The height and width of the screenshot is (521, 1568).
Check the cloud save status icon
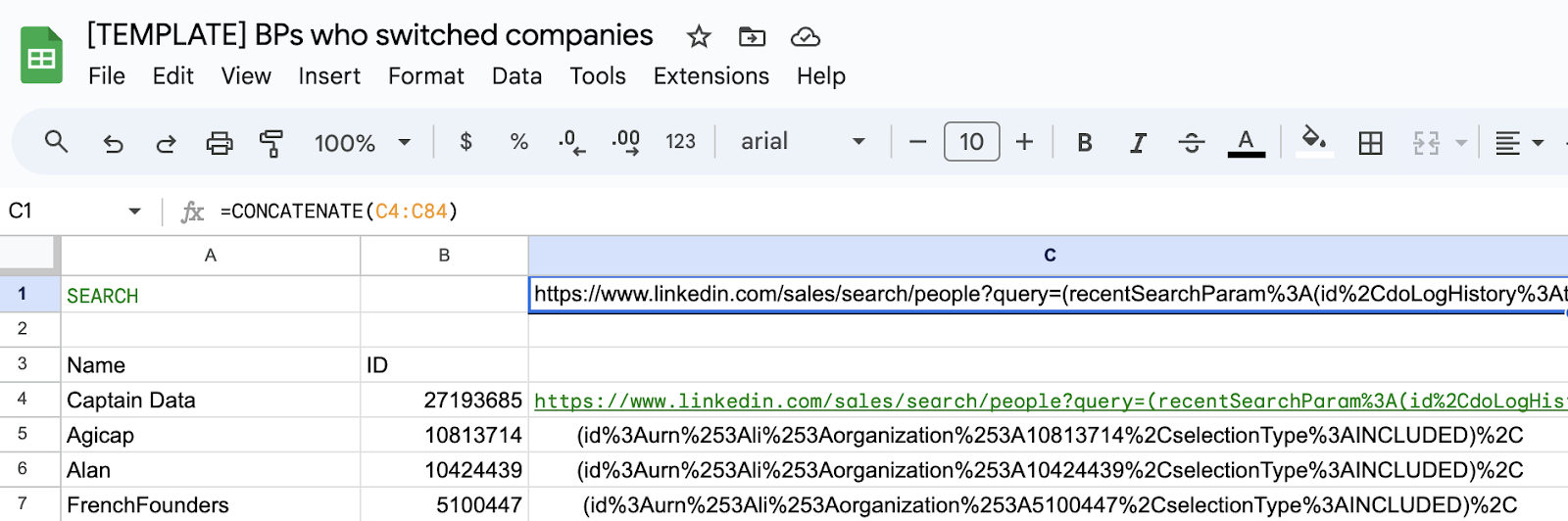tap(806, 37)
